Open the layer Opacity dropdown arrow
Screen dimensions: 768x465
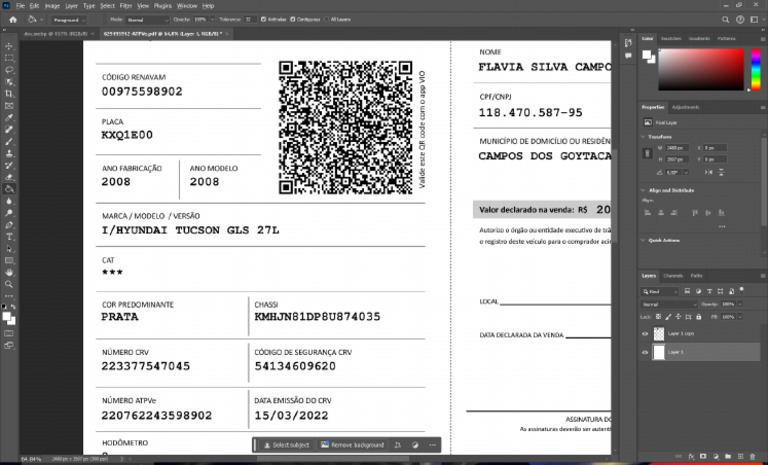(740, 304)
